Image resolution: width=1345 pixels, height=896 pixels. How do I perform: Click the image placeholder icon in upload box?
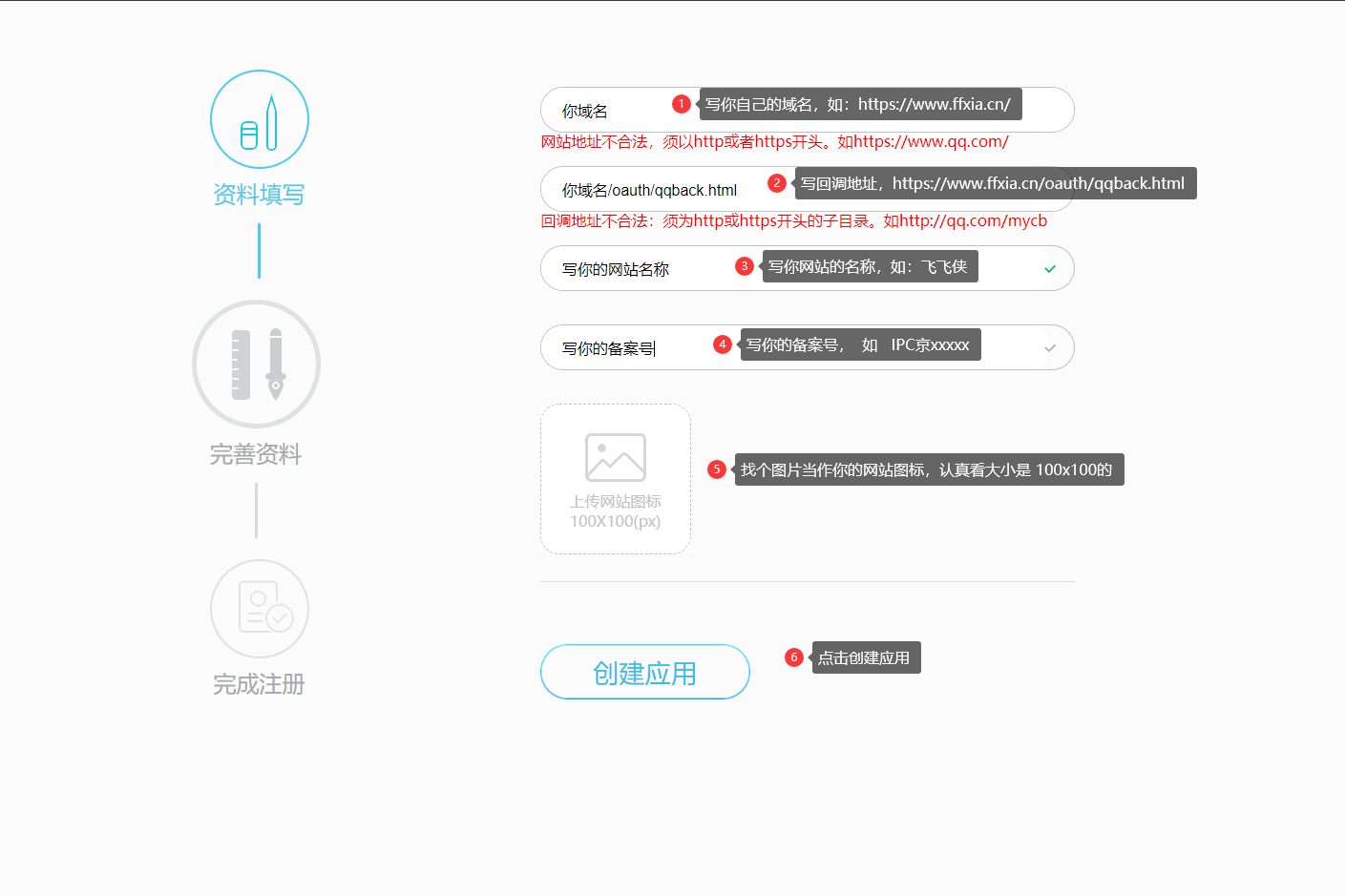click(x=616, y=457)
